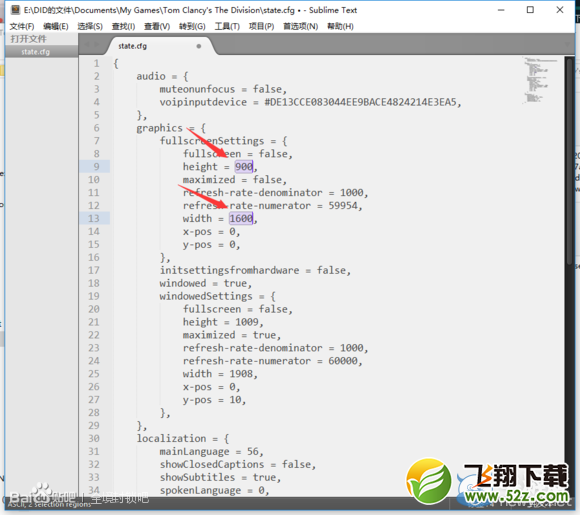Click the tab scroll left arrow
This screenshot has width=580, height=515.
tap(87, 45)
